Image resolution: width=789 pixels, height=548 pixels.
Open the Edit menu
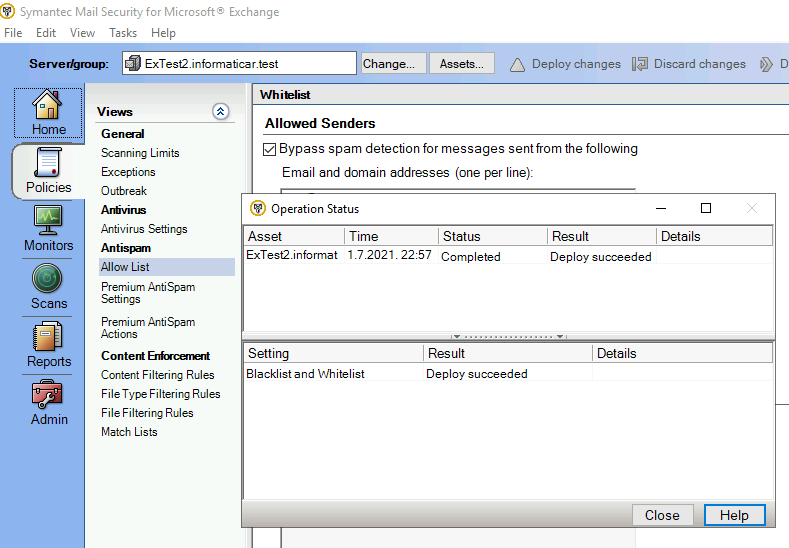(x=46, y=33)
